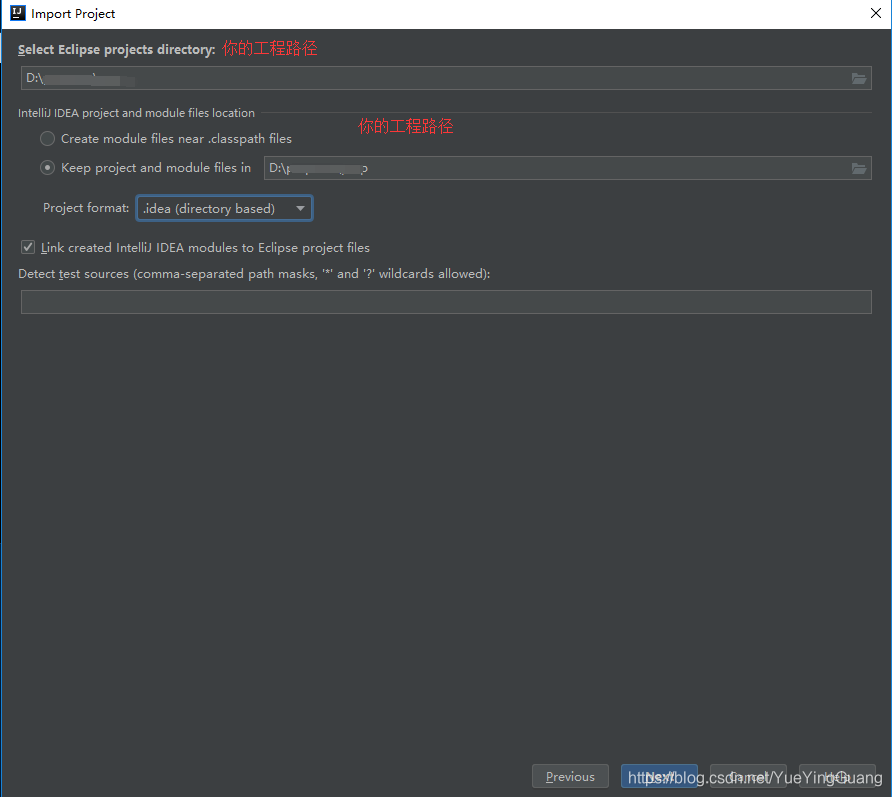The width and height of the screenshot is (892, 797).
Task: Focus the Detect test sources input field
Action: pos(446,302)
